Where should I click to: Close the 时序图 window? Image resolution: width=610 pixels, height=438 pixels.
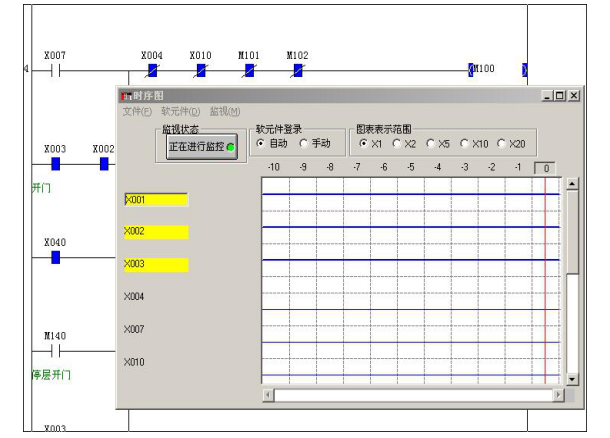573,95
